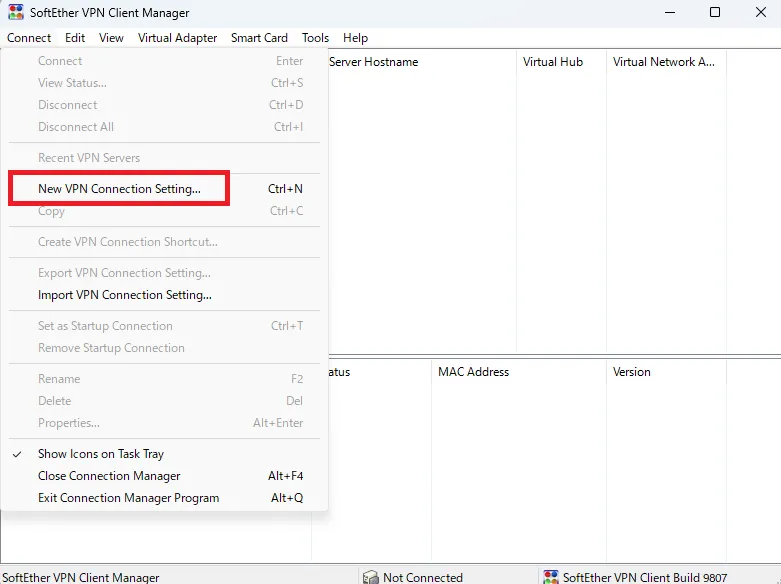Open the Tools menu
This screenshot has width=781, height=584.
(x=315, y=38)
